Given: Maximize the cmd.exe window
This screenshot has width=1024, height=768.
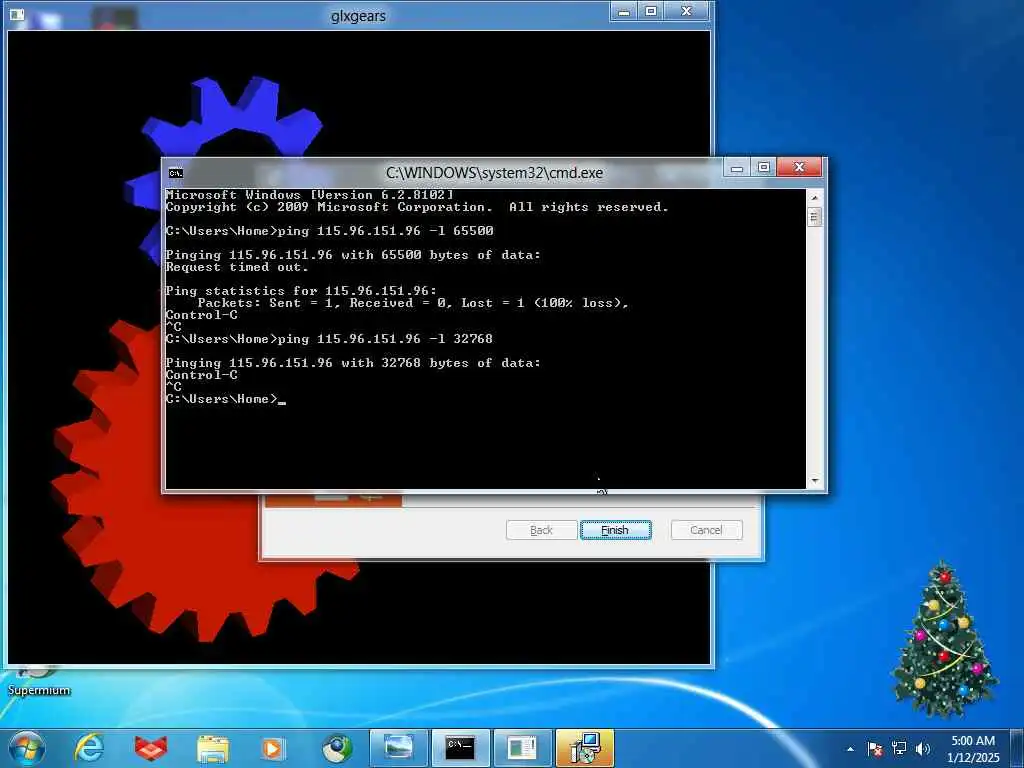Looking at the screenshot, I should point(763,168).
